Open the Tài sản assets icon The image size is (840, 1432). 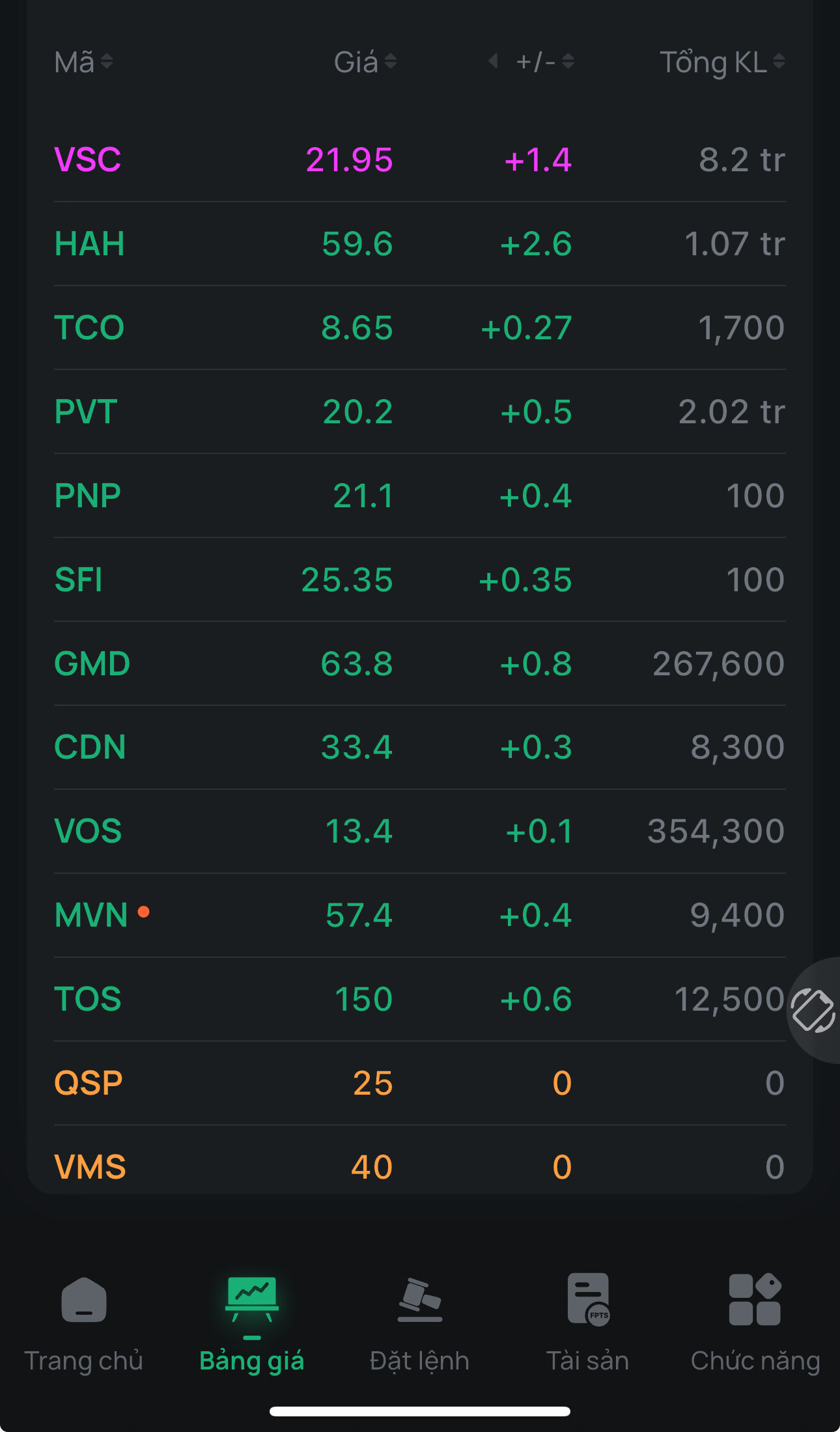point(588,1300)
